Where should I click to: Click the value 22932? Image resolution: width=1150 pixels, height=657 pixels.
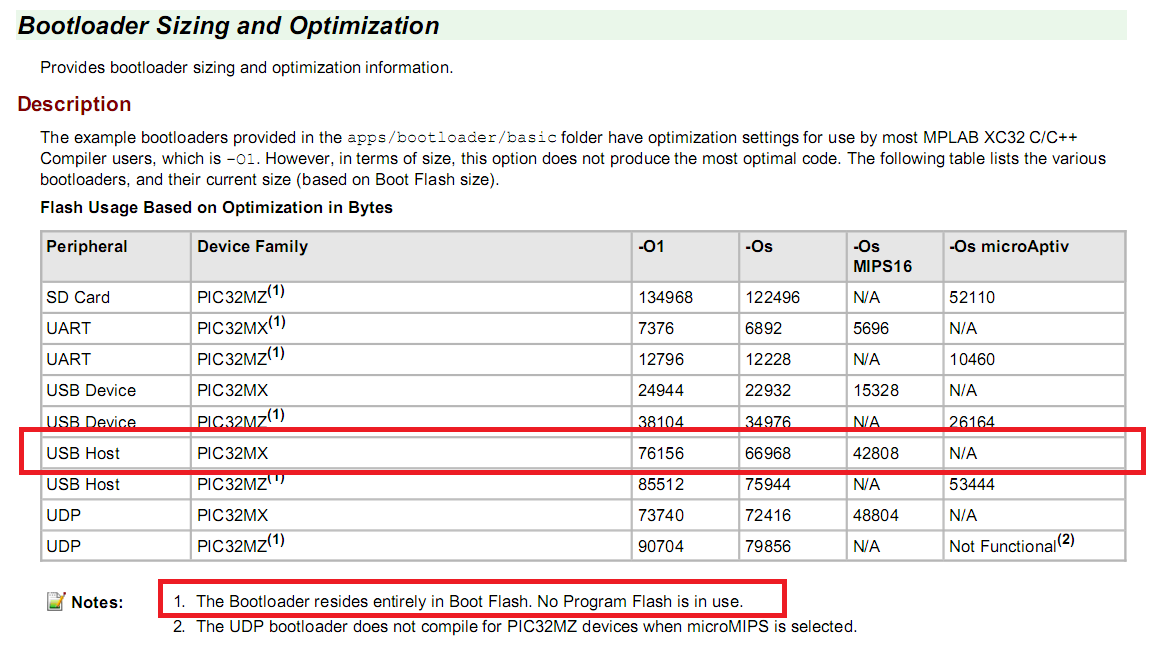coord(768,390)
